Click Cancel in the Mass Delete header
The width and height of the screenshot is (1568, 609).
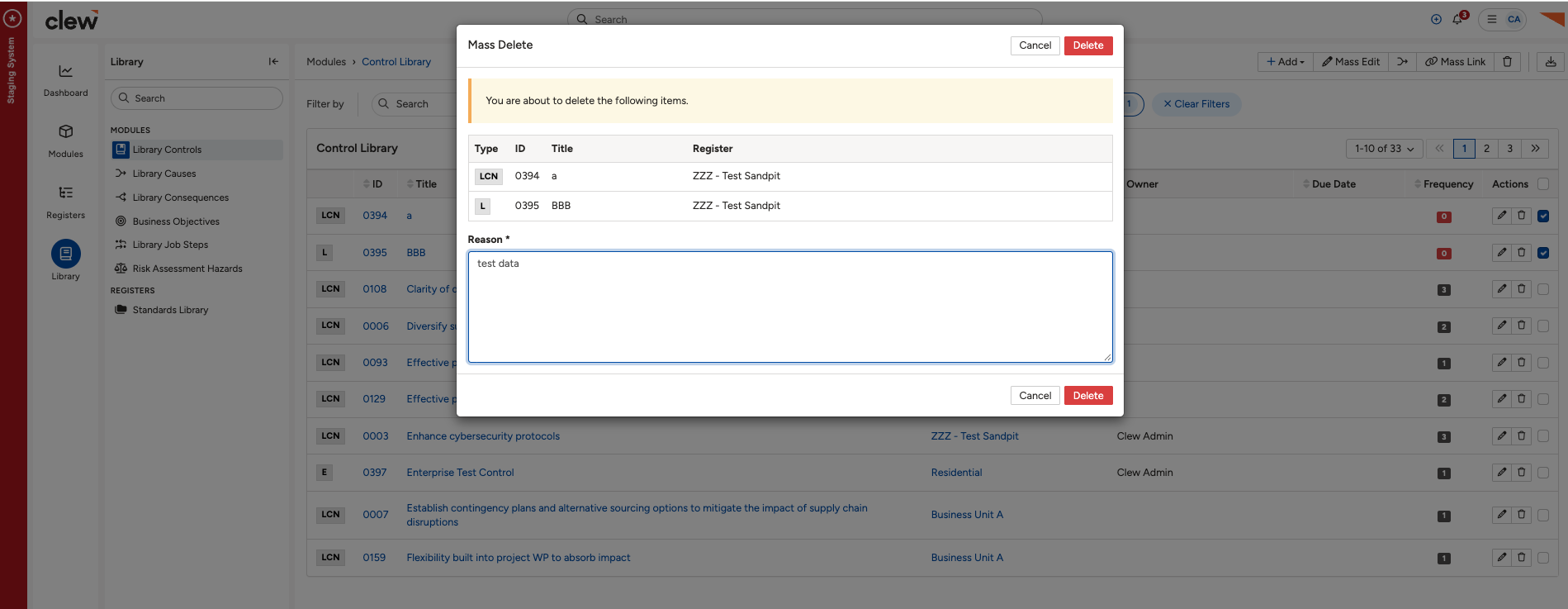point(1035,45)
